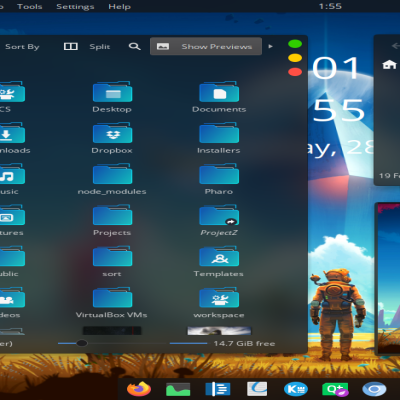The image size is (400, 400).
Task: Expand the toolbar overflow arrow
Action: tap(270, 46)
